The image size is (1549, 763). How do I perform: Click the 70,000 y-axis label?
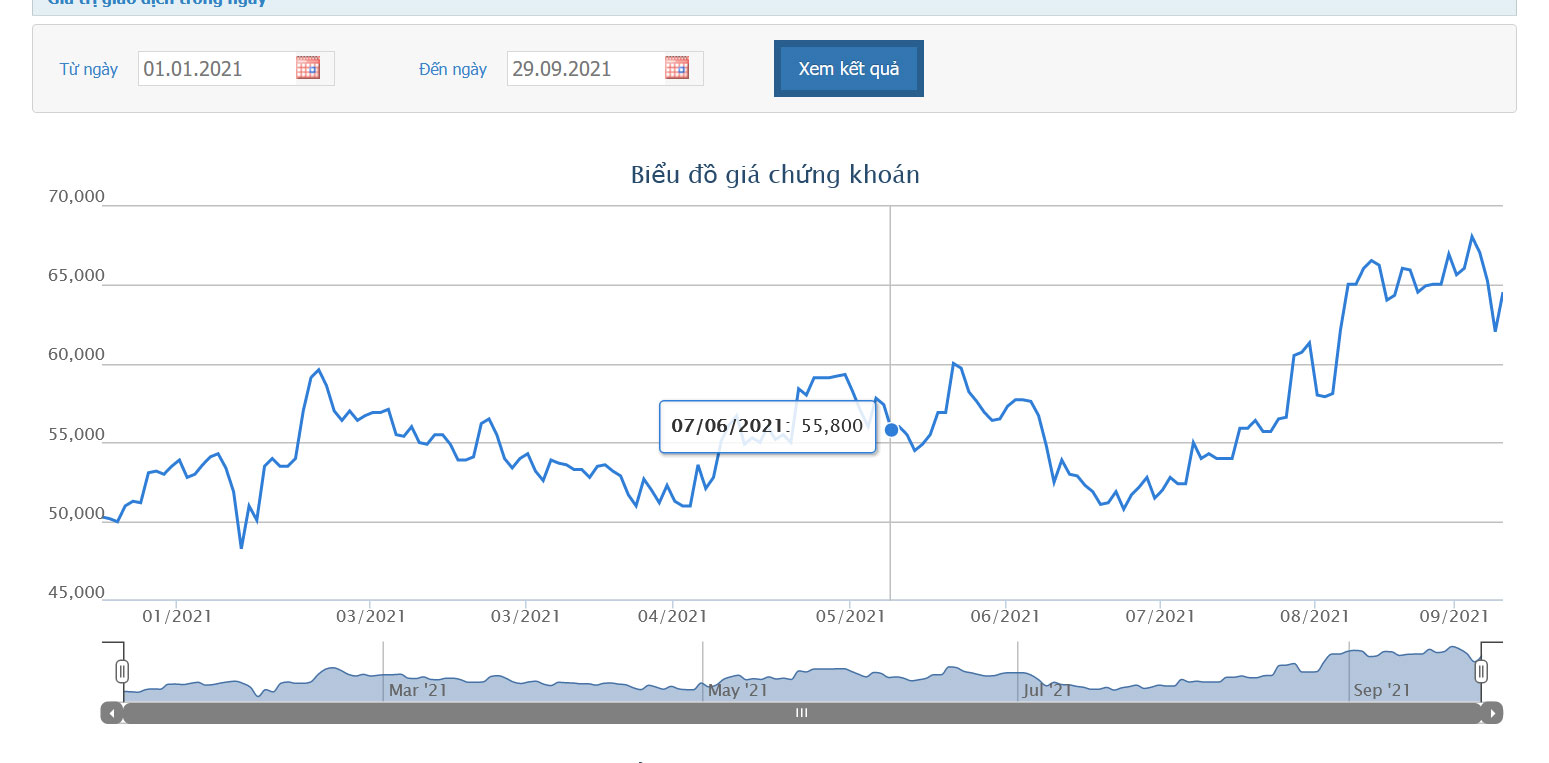[x=76, y=197]
